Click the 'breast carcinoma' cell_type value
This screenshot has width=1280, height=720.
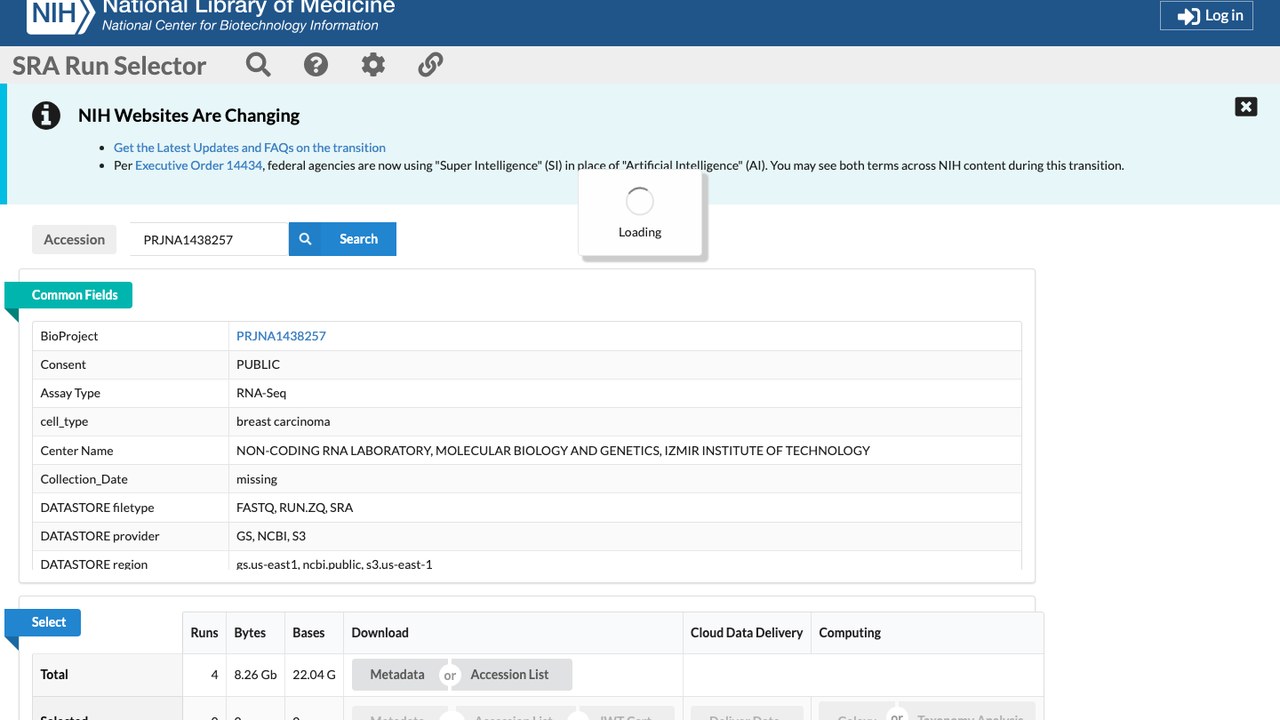pyautogui.click(x=283, y=422)
